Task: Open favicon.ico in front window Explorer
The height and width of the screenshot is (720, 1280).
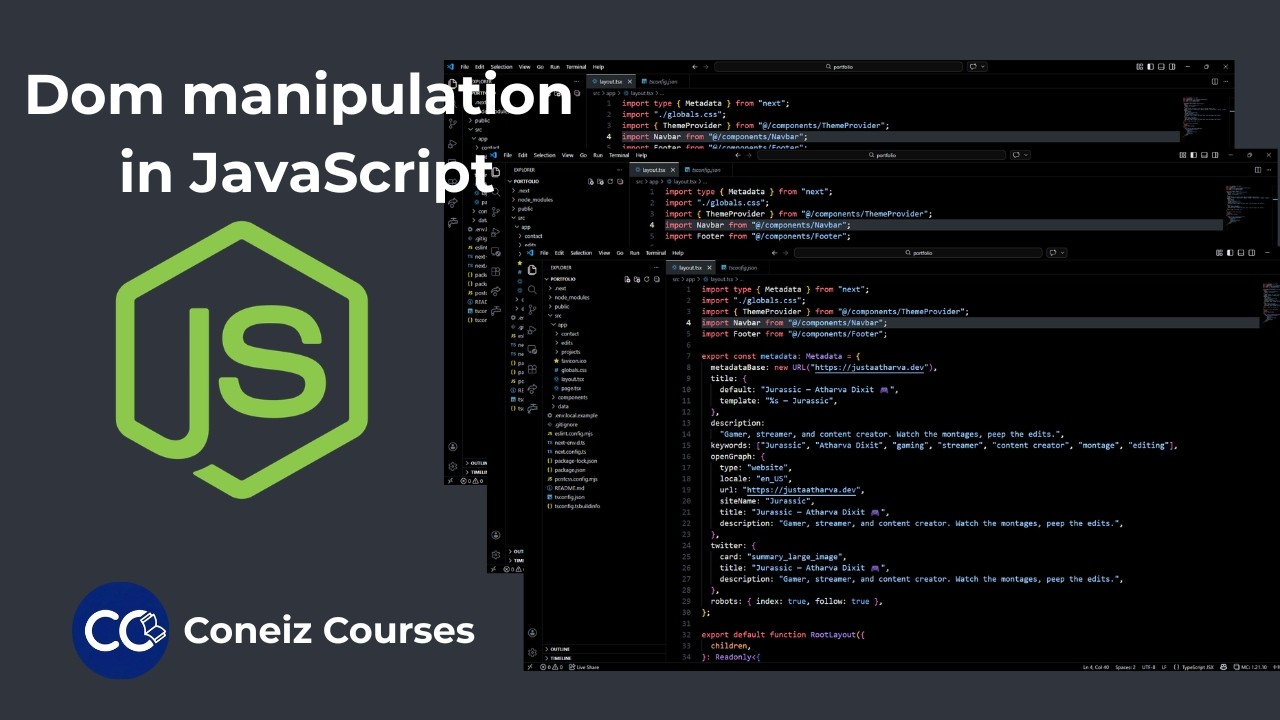Action: pos(573,361)
